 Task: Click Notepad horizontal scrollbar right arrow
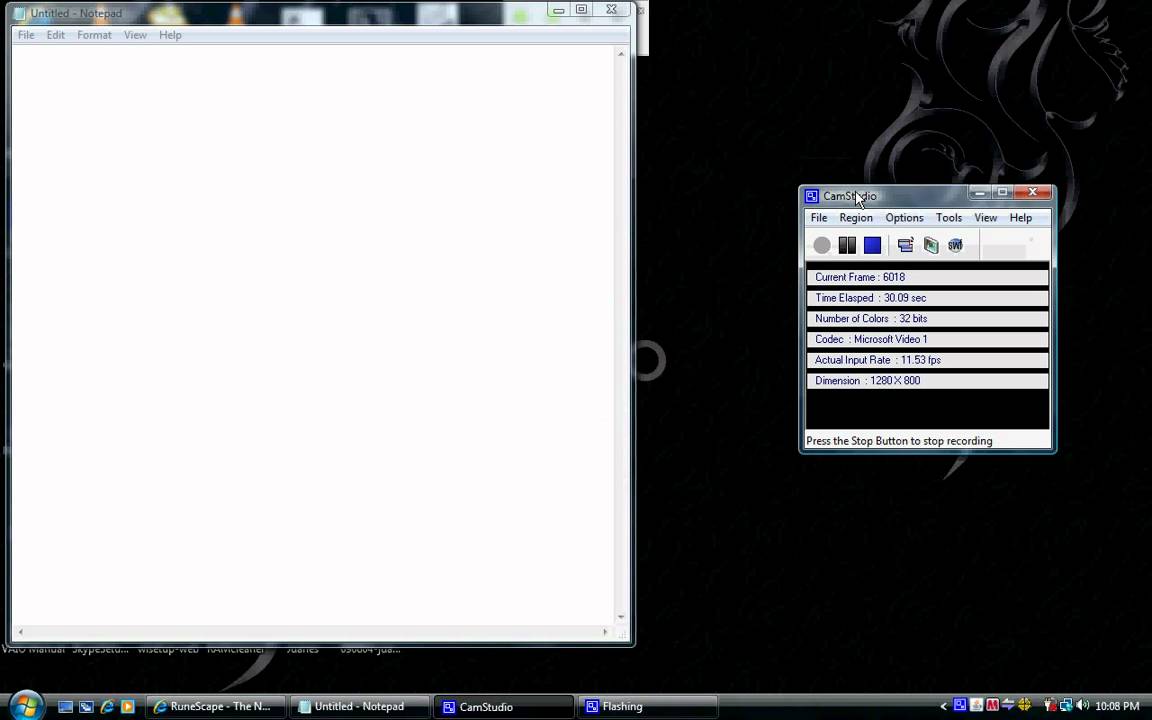[x=605, y=631]
